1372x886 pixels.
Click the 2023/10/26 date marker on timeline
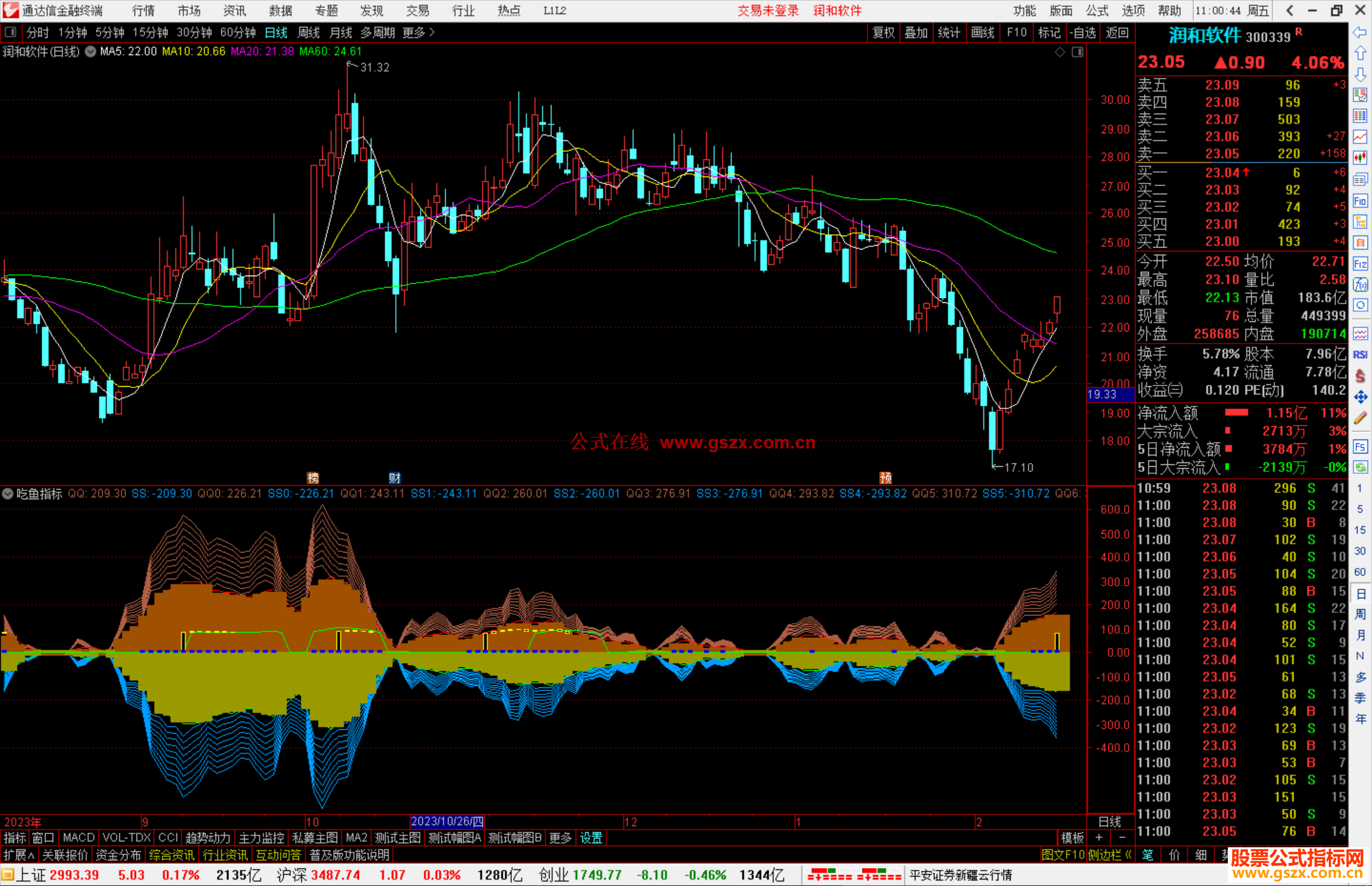pos(447,821)
